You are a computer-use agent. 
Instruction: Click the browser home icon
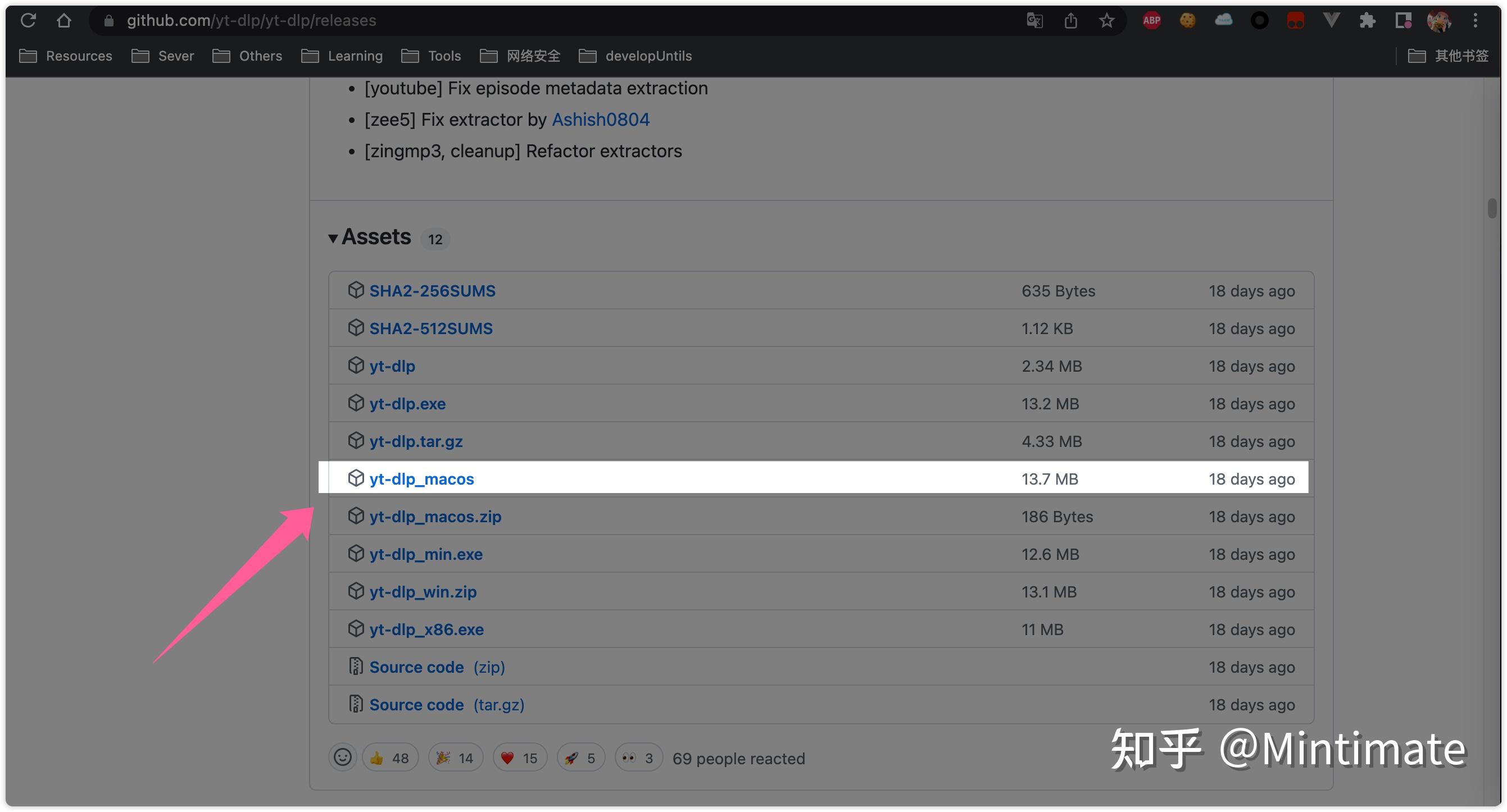(x=65, y=20)
